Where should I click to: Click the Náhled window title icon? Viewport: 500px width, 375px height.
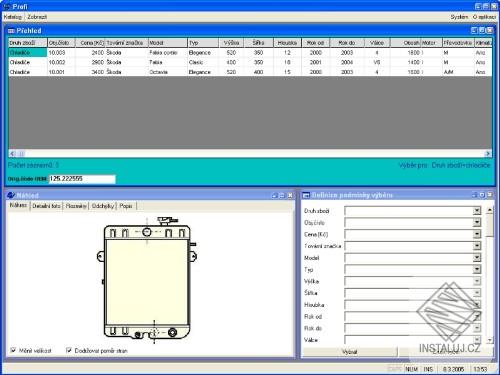point(11,195)
